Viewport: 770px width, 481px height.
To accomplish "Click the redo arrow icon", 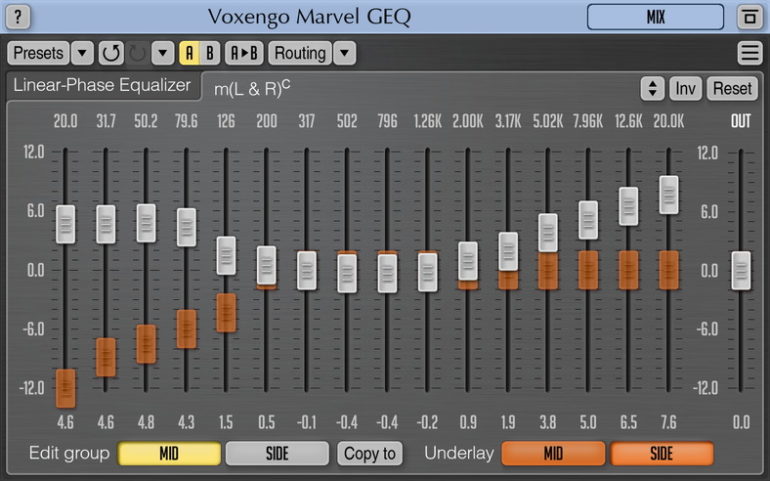I will (136, 53).
